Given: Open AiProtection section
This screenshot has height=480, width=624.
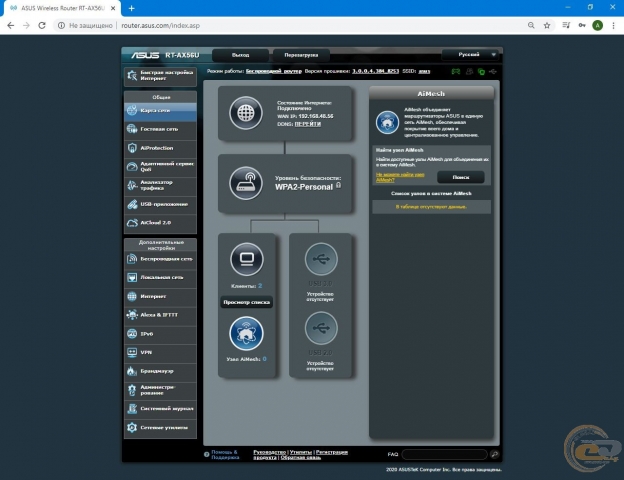Looking at the screenshot, I should click(x=160, y=148).
